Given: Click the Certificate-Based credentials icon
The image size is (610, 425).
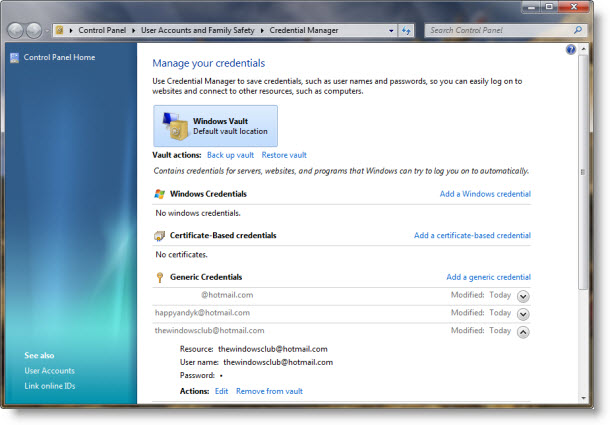Looking at the screenshot, I should click(x=160, y=235).
